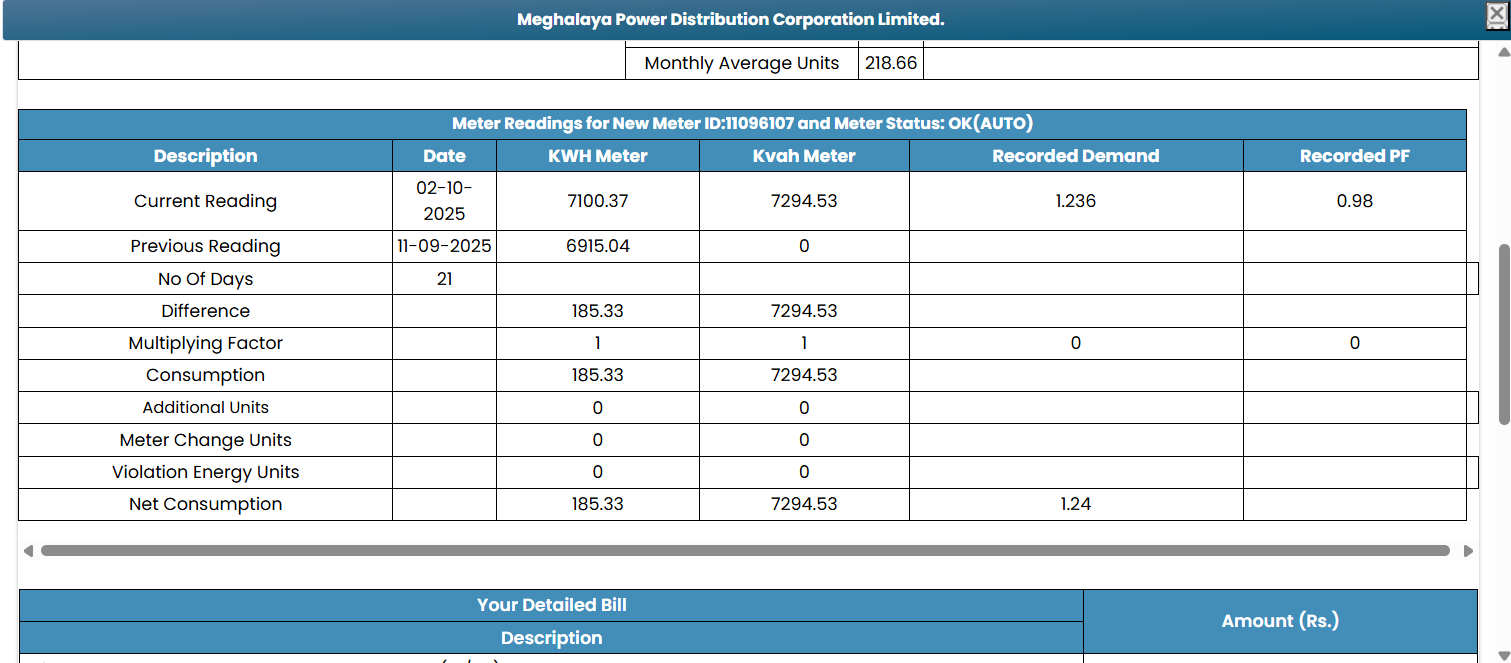1511x663 pixels.
Task: Select the Difference row KWH value 185.33
Action: point(598,311)
